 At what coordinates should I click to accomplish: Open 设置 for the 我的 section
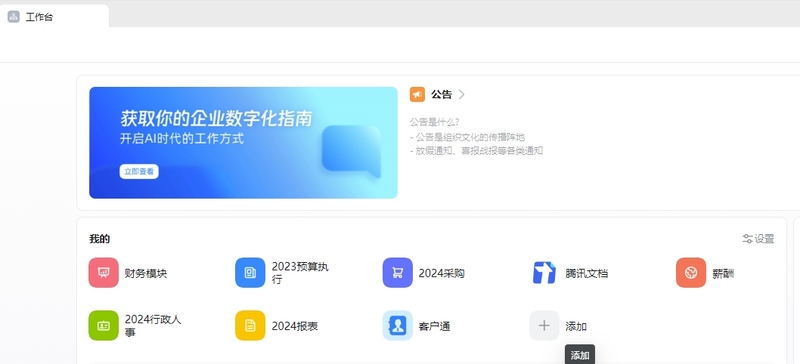(759, 239)
